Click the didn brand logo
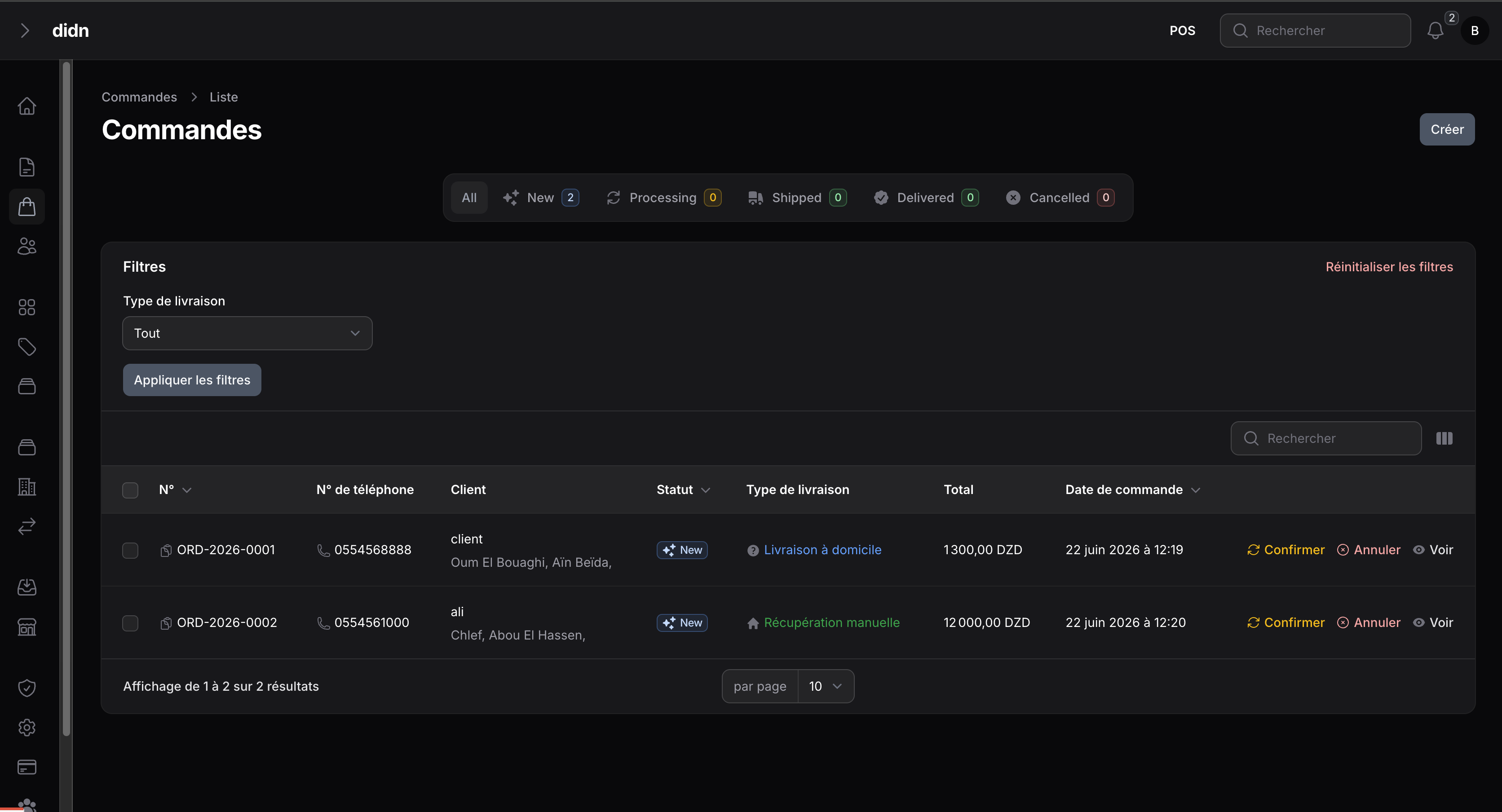The width and height of the screenshot is (1502, 812). point(71,30)
